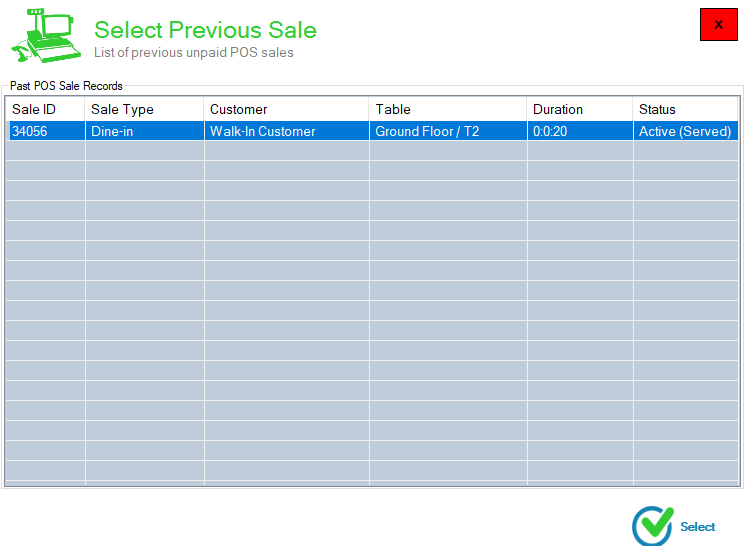Click the green cash register icon

(x=46, y=36)
